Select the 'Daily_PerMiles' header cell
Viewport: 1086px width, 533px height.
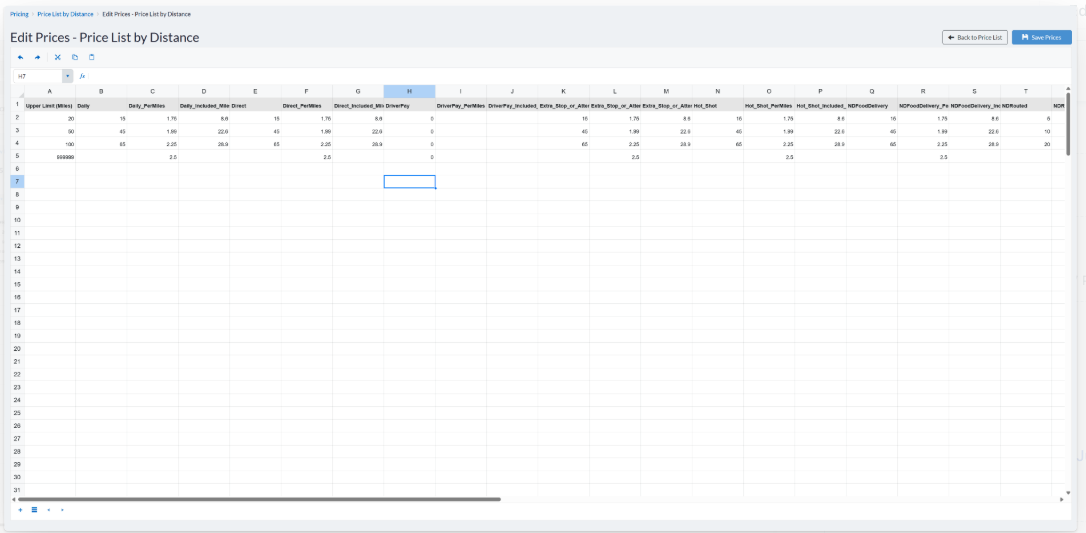(x=152, y=105)
